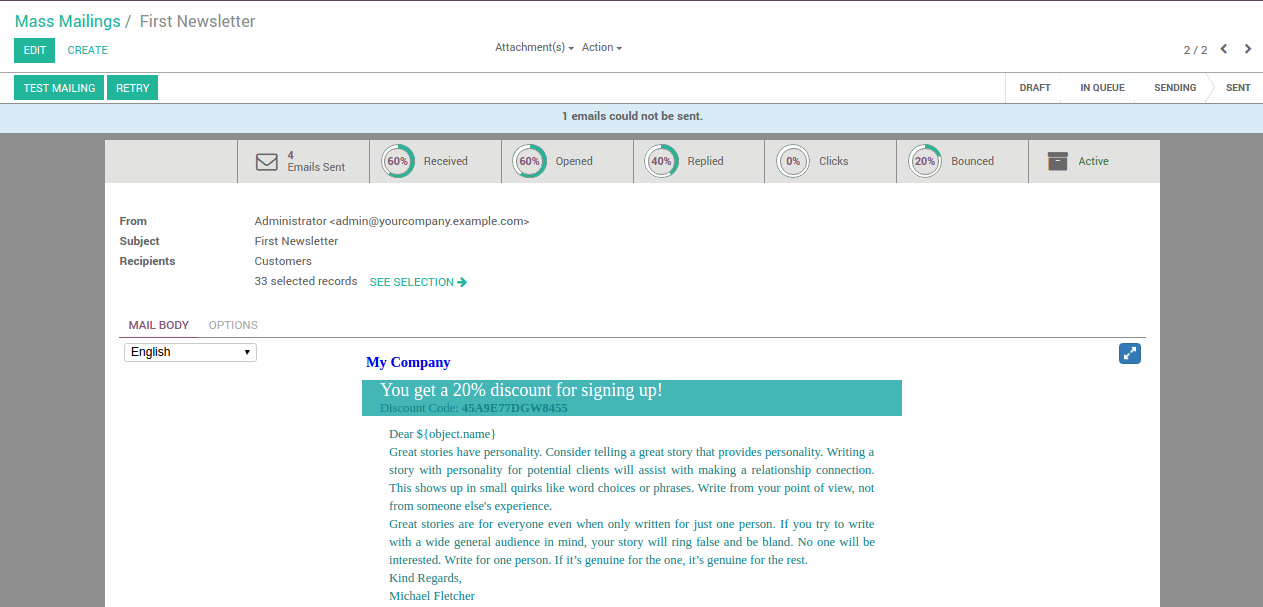
Task: Open the Opened 60% pie indicator
Action: [530, 161]
